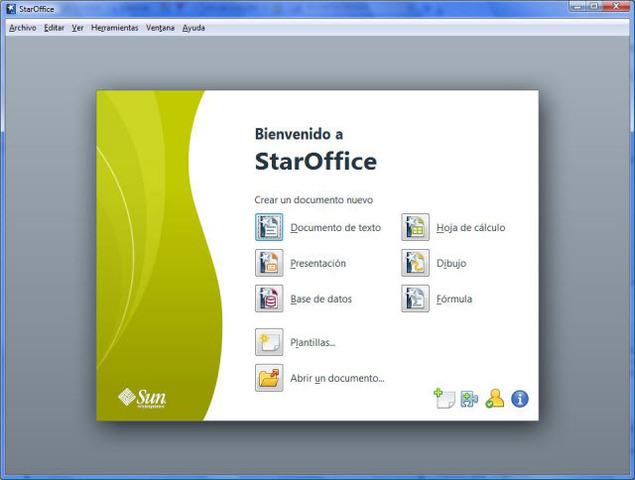Click the Abrir un documento folder icon
Screen dimensions: 635x480
[x=269, y=378]
